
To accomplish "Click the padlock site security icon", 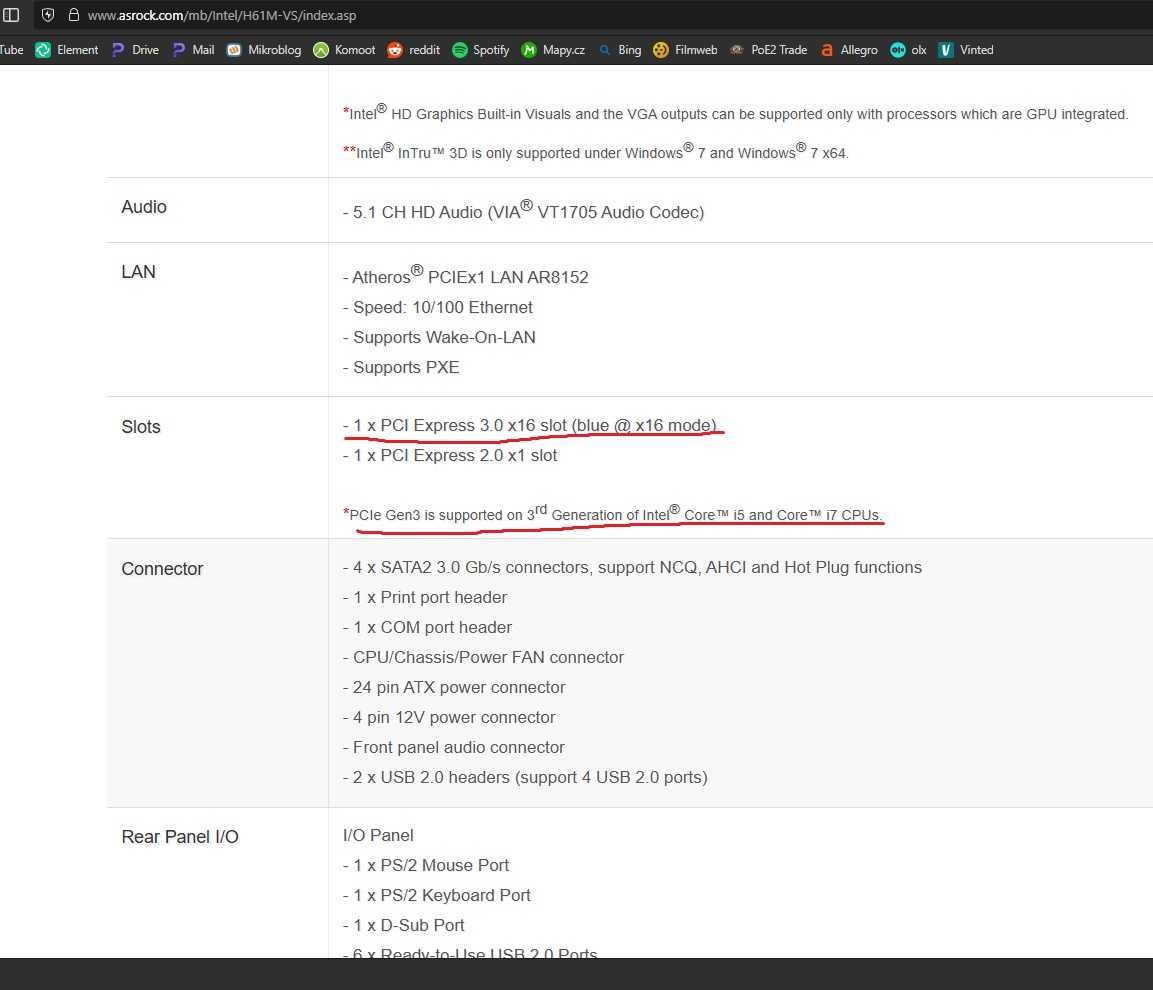I will pyautogui.click(x=74, y=15).
